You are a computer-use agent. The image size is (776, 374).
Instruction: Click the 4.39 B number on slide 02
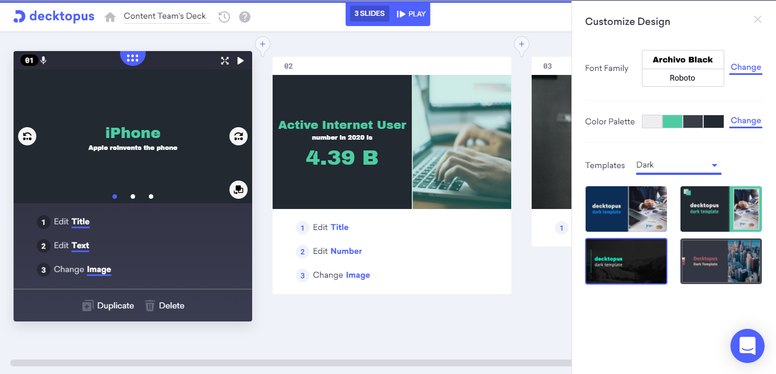pyautogui.click(x=342, y=157)
